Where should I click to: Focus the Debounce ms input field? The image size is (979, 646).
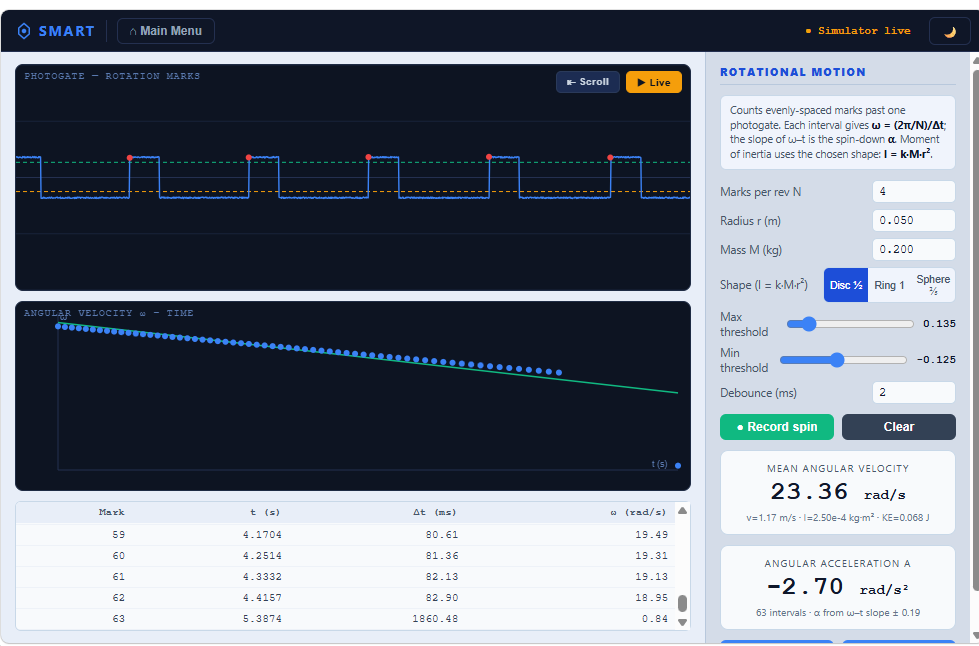[913, 393]
